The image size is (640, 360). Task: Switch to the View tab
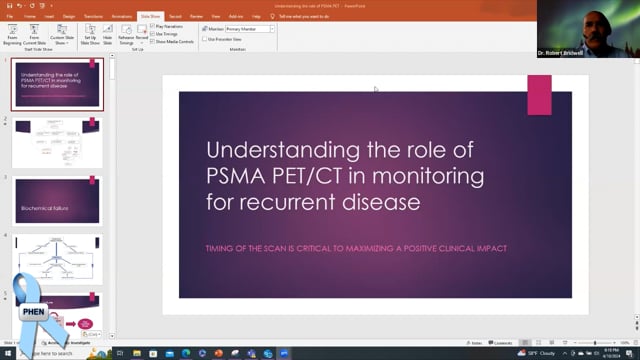point(216,16)
